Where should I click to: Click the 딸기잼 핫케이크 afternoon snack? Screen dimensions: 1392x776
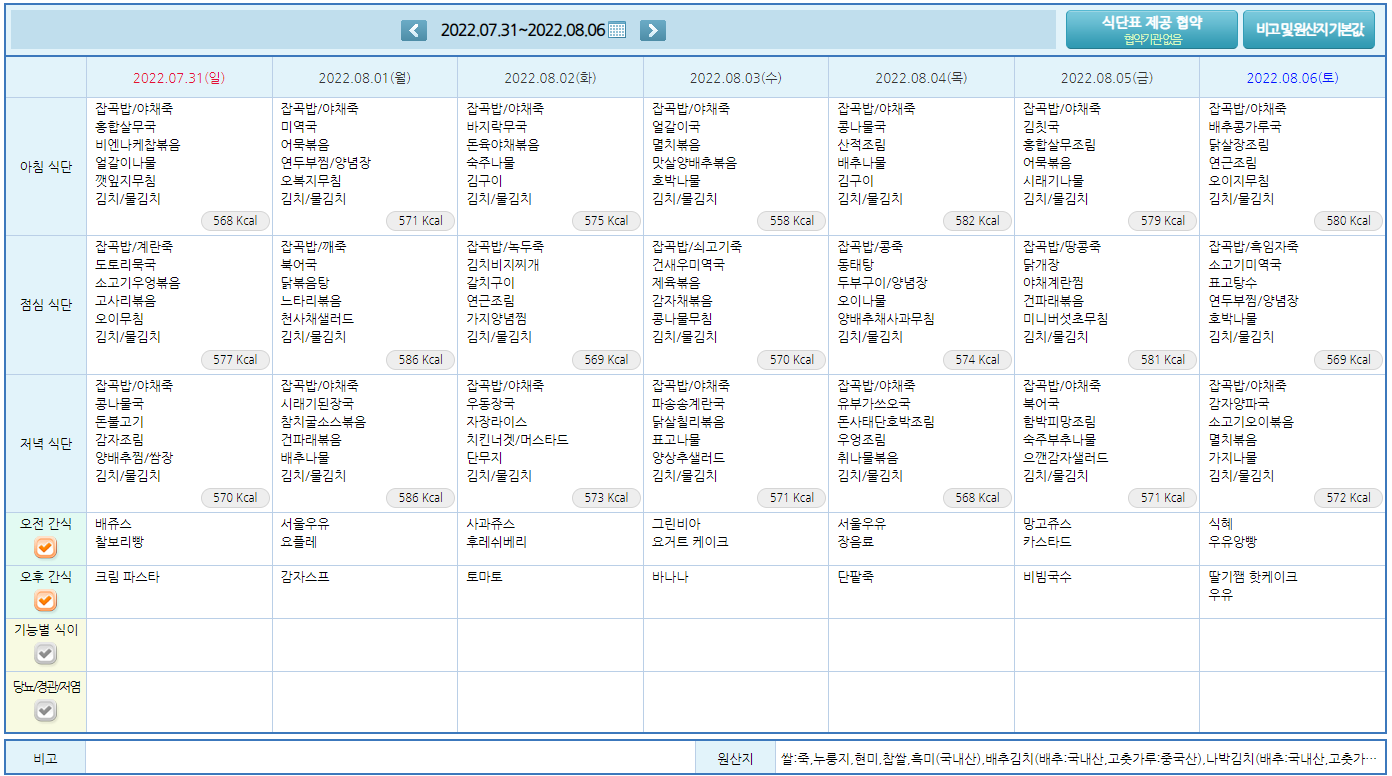click(1253, 577)
